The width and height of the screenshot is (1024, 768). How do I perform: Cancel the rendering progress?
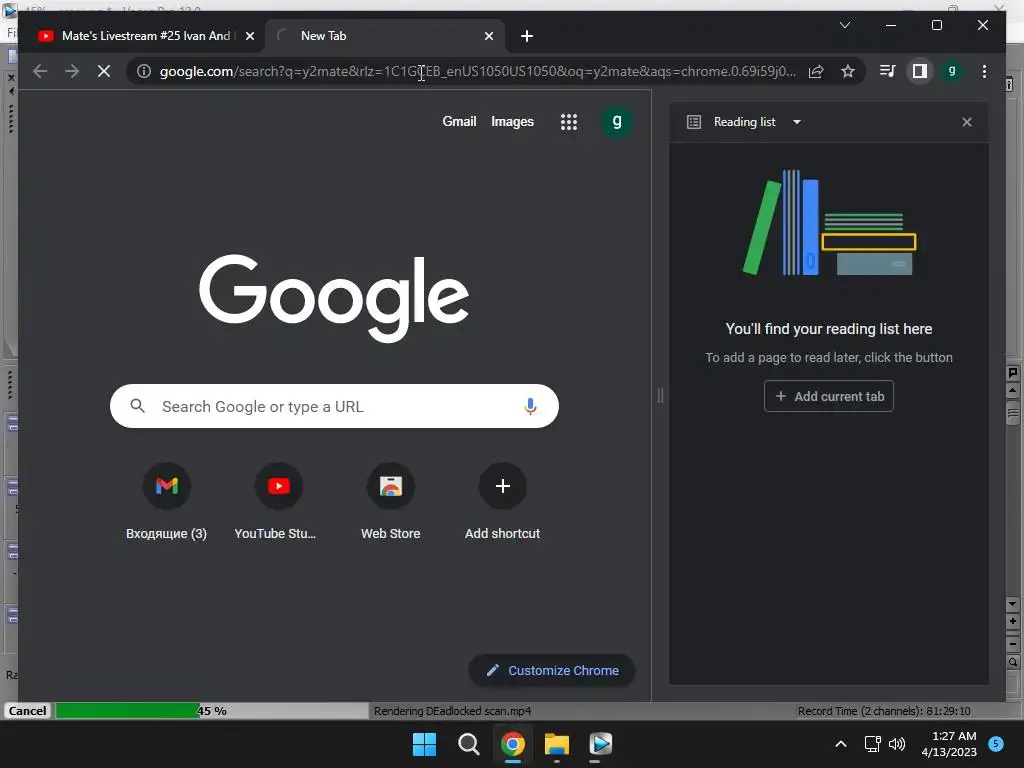(x=27, y=711)
